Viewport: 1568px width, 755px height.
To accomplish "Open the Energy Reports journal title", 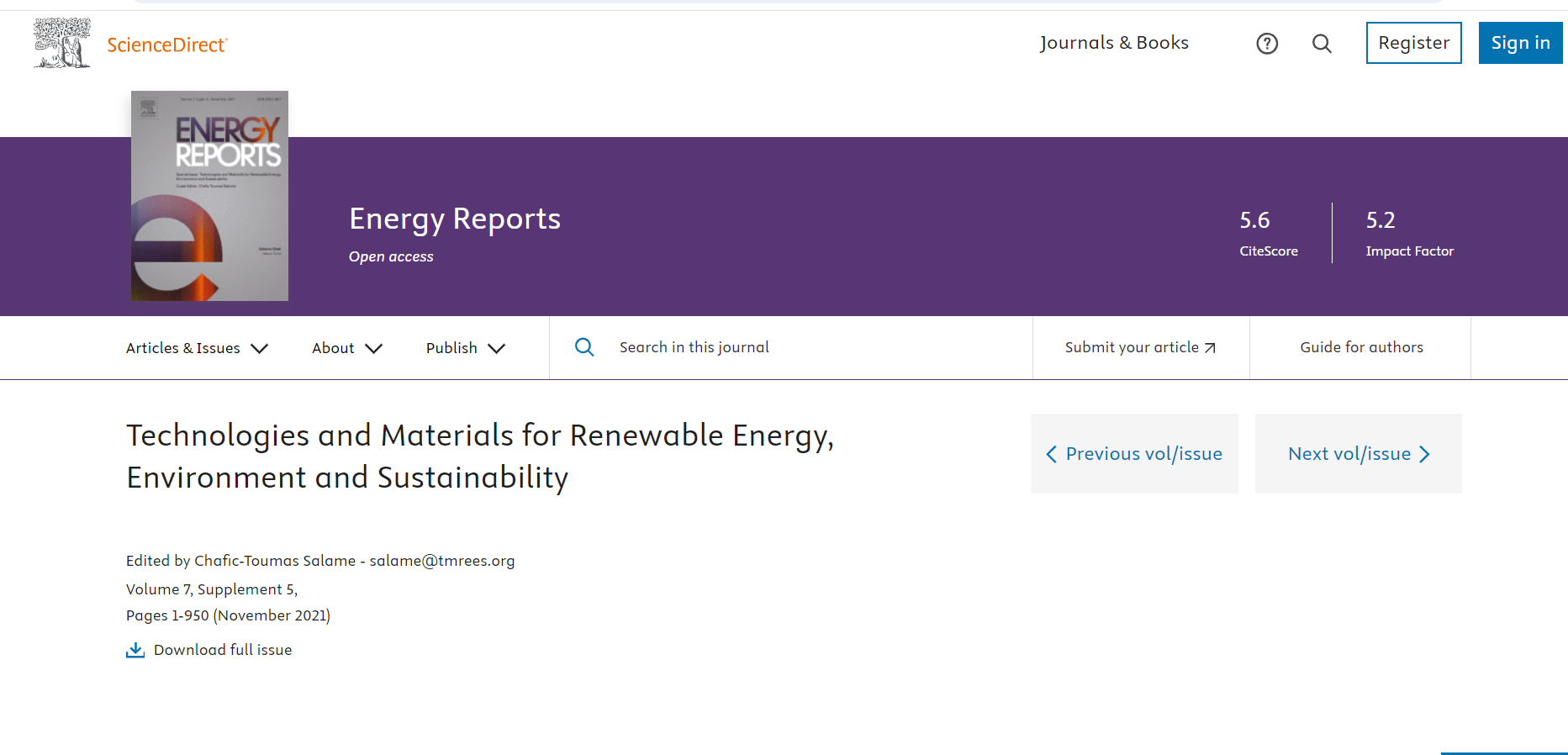I will pos(455,219).
